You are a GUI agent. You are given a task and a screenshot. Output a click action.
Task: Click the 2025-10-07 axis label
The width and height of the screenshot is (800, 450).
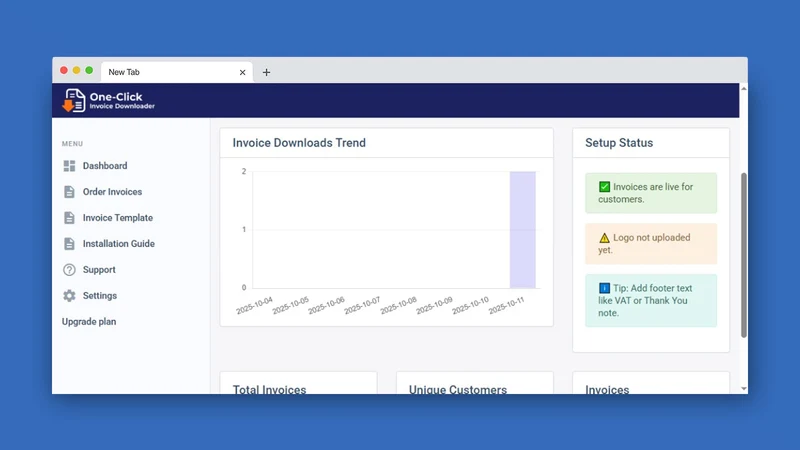[362, 305]
